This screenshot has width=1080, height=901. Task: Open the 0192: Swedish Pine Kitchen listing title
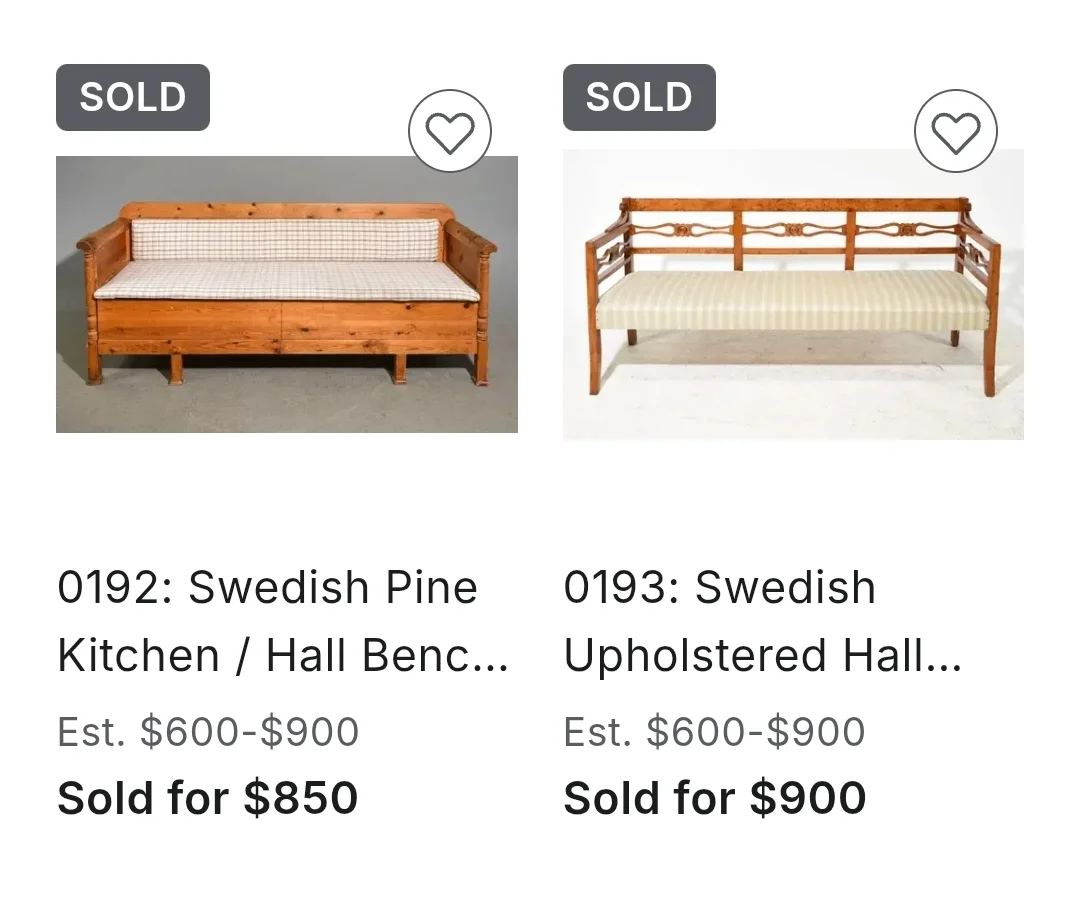click(283, 621)
